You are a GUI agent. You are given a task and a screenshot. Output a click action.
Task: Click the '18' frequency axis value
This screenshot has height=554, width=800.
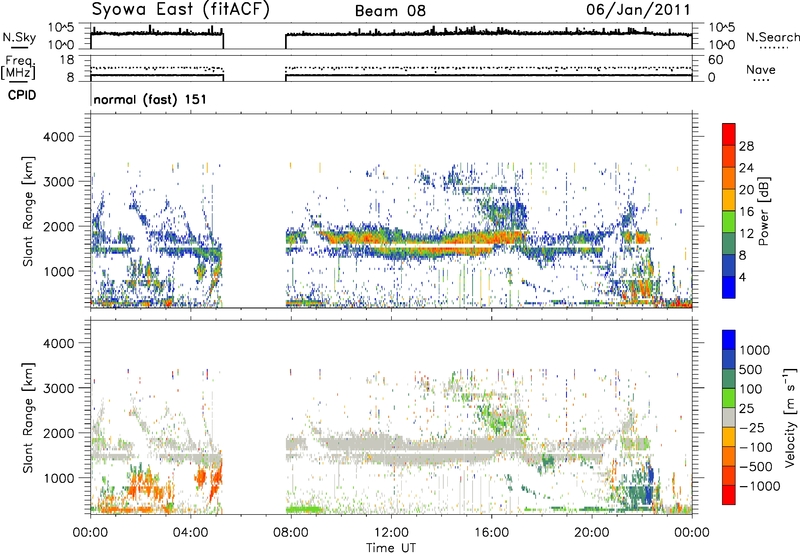coord(67,60)
